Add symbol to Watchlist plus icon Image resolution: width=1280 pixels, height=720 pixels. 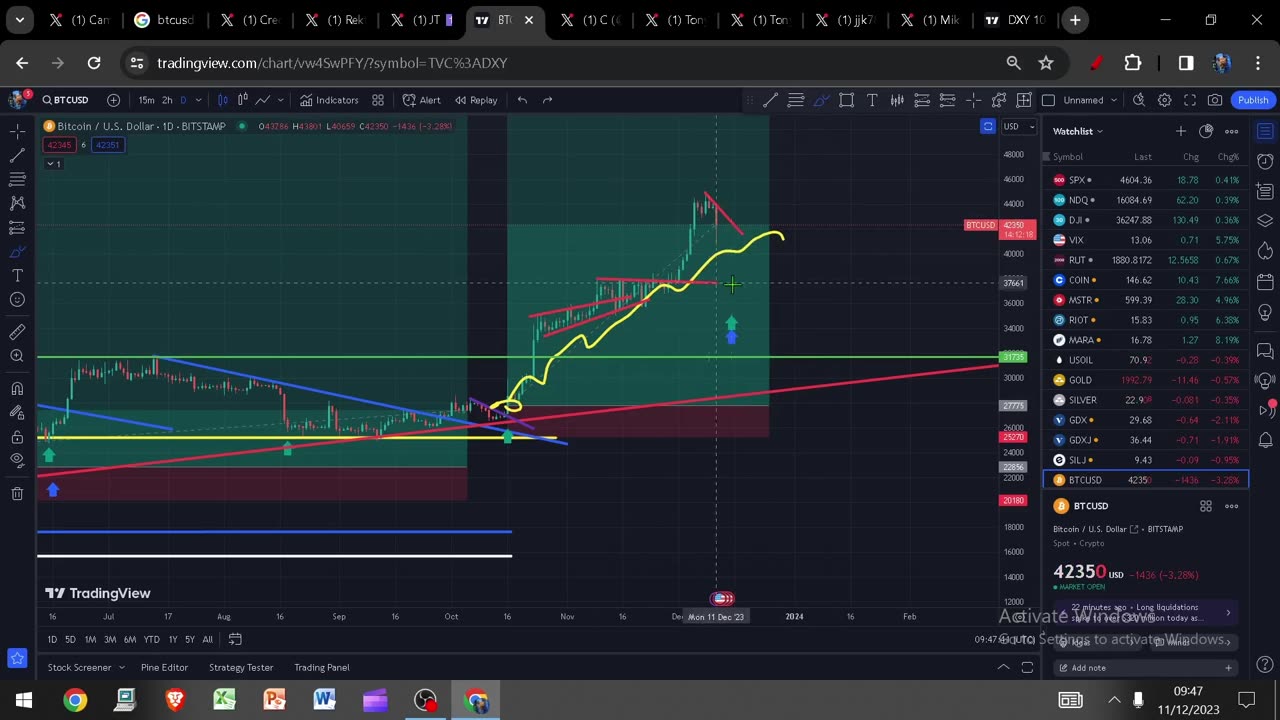coord(1181,131)
